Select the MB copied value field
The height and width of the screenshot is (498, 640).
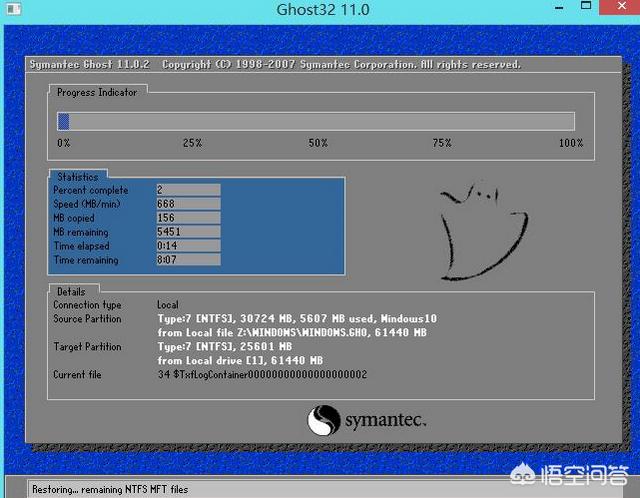[188, 218]
